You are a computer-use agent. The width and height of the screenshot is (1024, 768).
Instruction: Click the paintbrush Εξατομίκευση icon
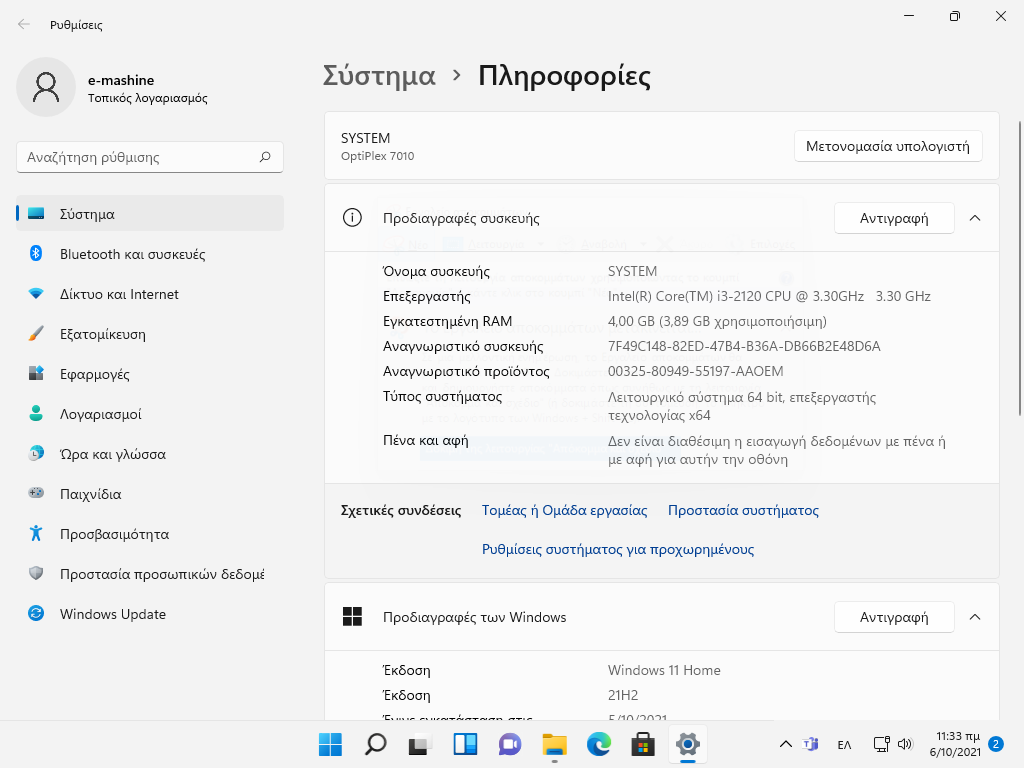coord(36,334)
